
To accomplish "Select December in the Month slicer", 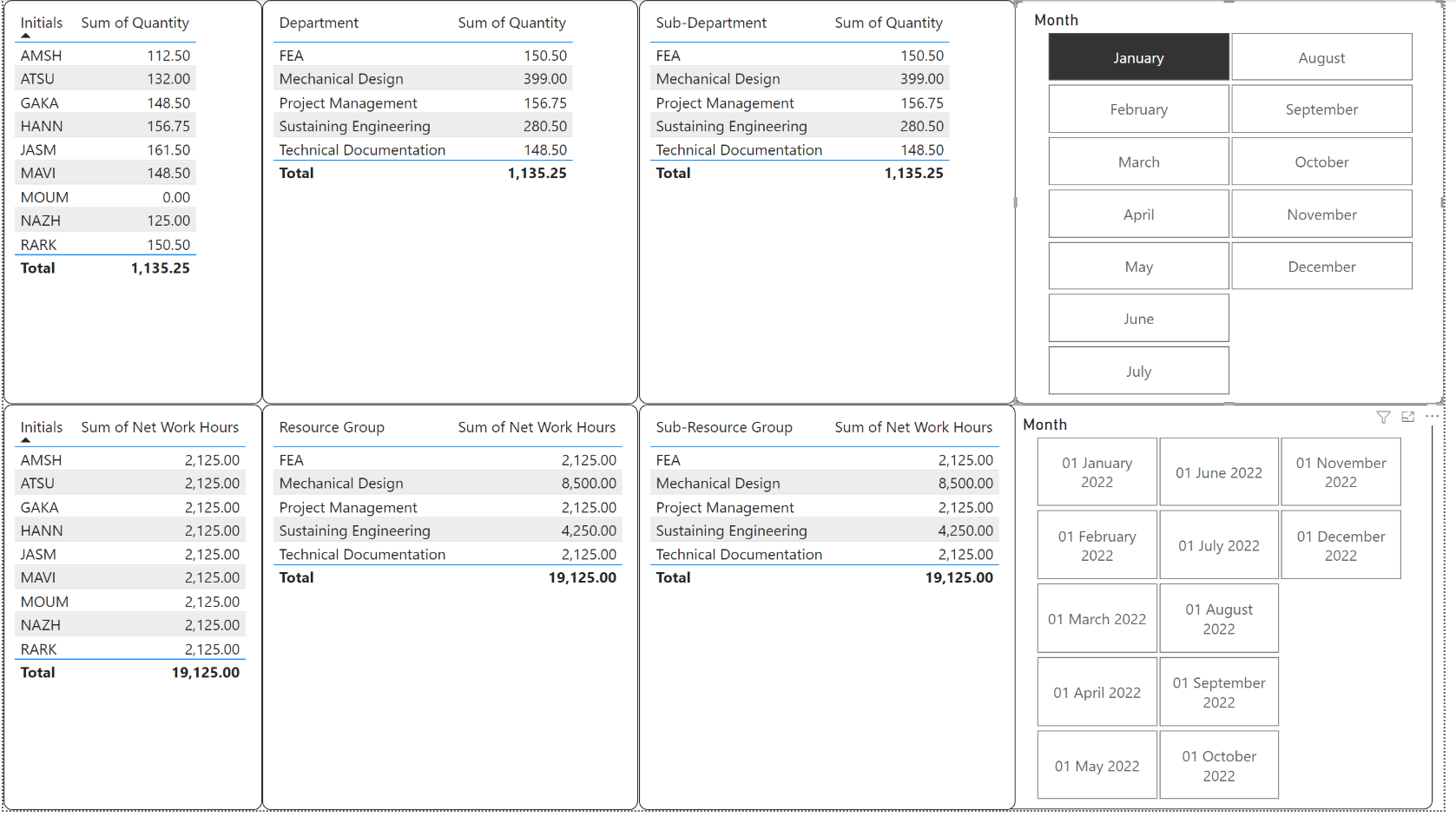I will (1321, 267).
